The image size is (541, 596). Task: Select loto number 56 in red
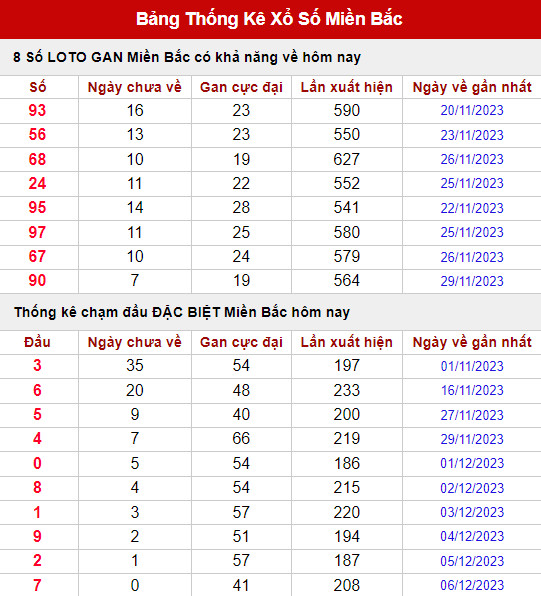coord(37,135)
